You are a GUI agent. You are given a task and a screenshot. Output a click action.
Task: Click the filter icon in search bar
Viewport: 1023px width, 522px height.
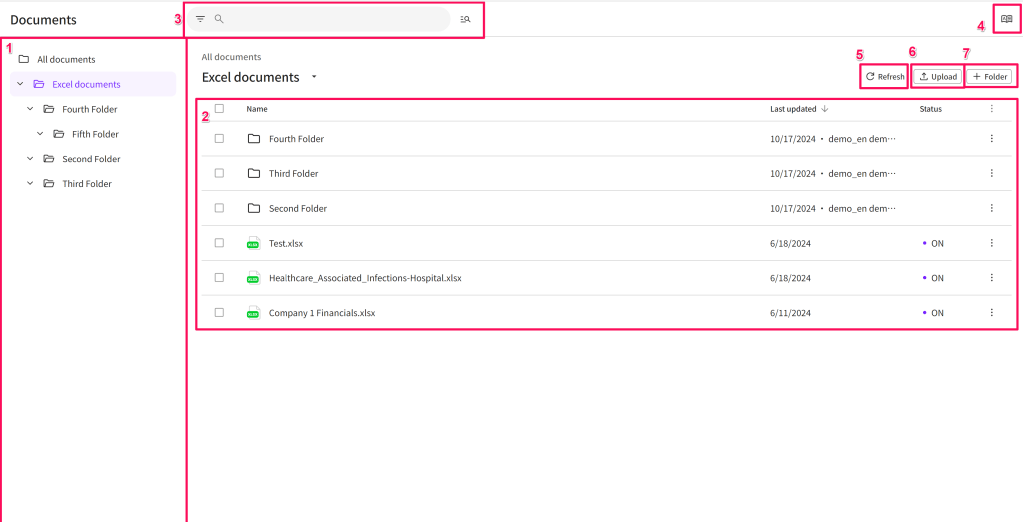(x=200, y=19)
